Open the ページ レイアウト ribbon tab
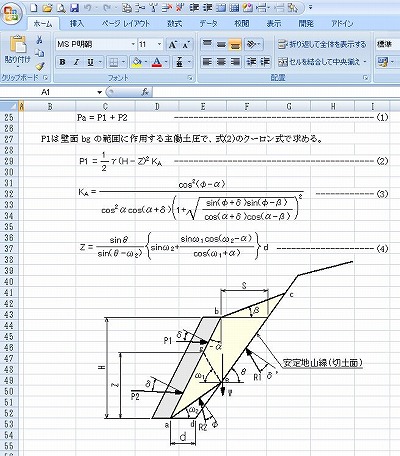This screenshot has width=400, height=456. pos(126,24)
